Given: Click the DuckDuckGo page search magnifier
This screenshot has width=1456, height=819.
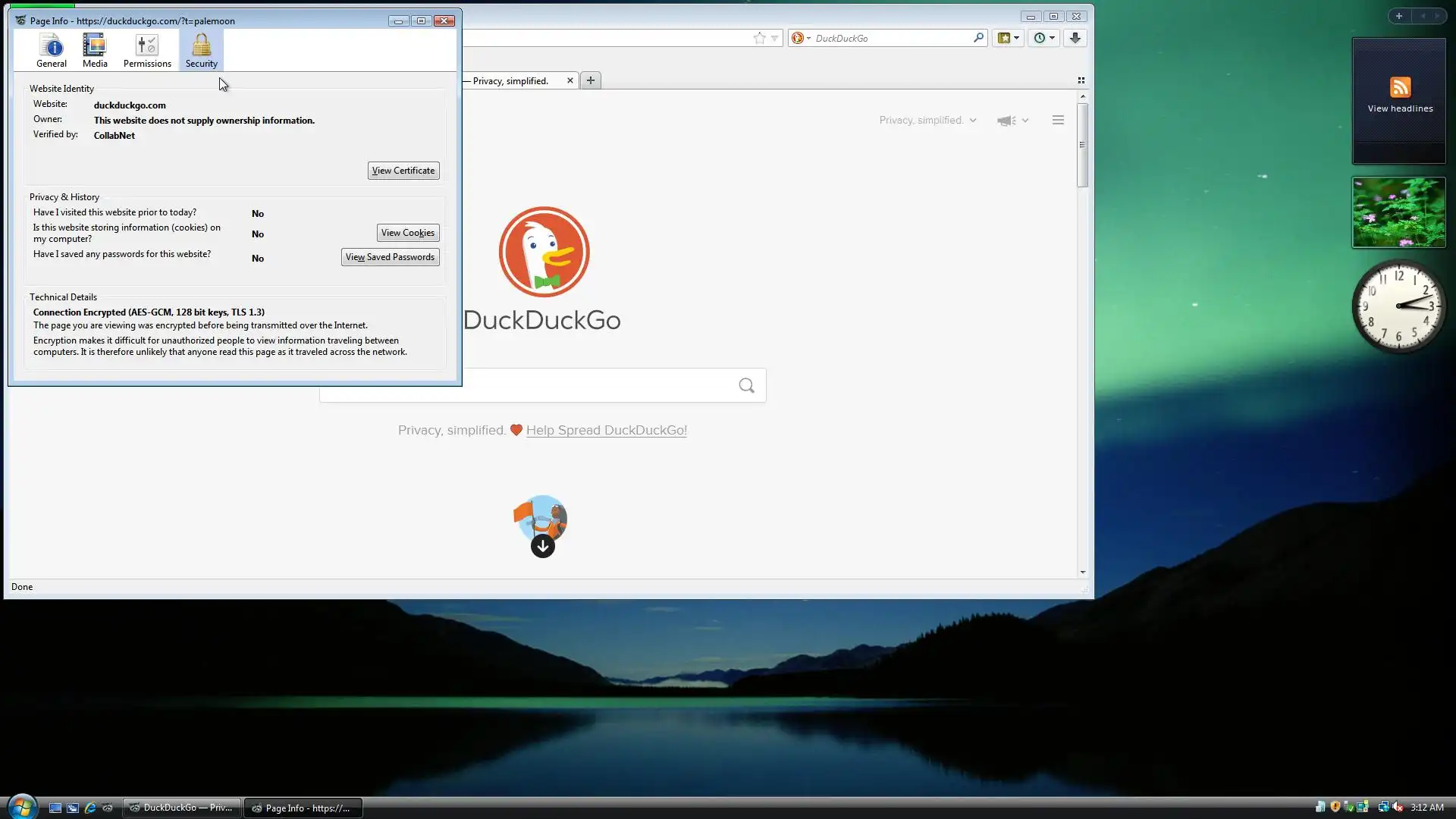Looking at the screenshot, I should tap(746, 386).
